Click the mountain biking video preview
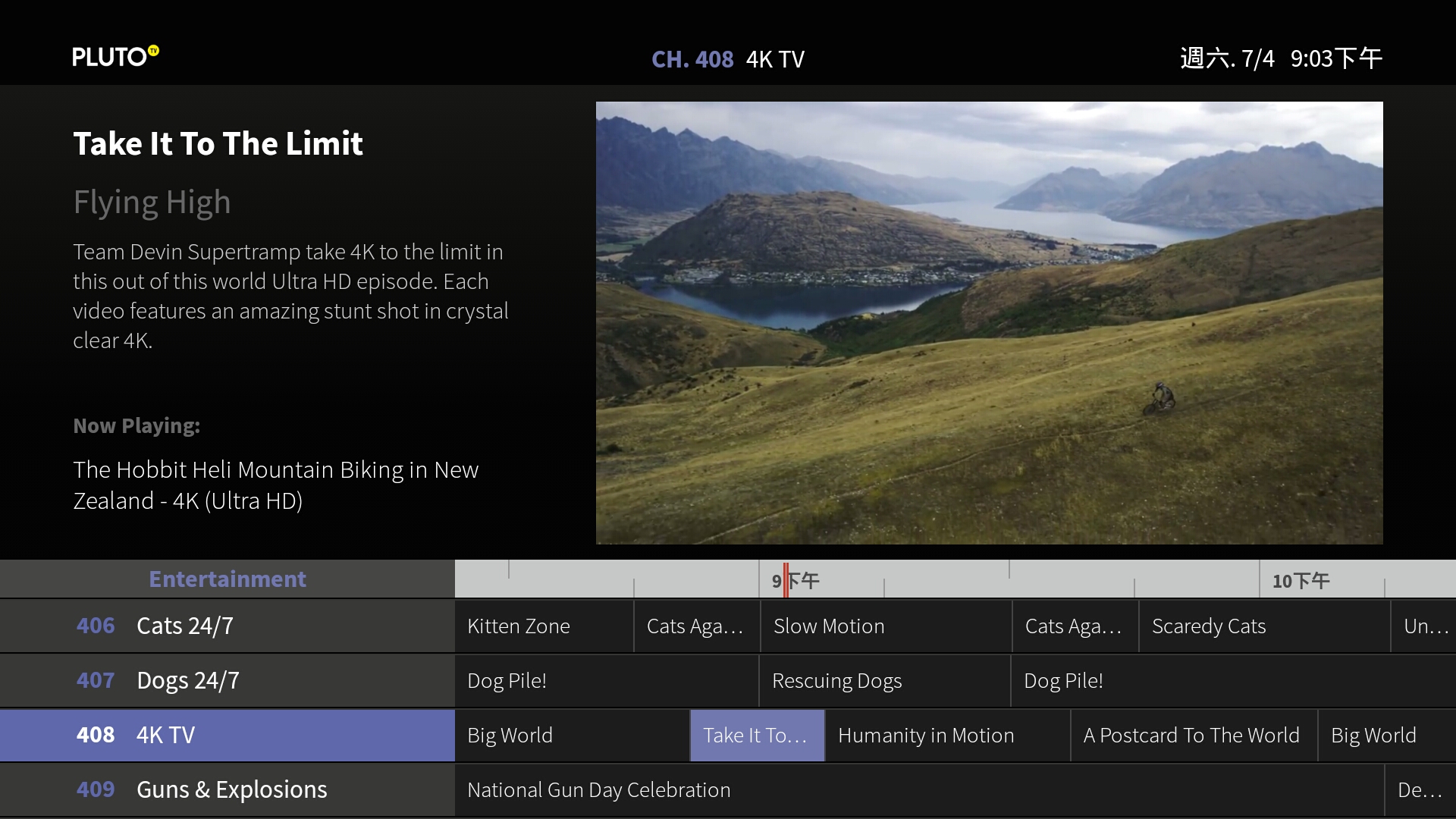Viewport: 1456px width, 819px height. (x=989, y=322)
